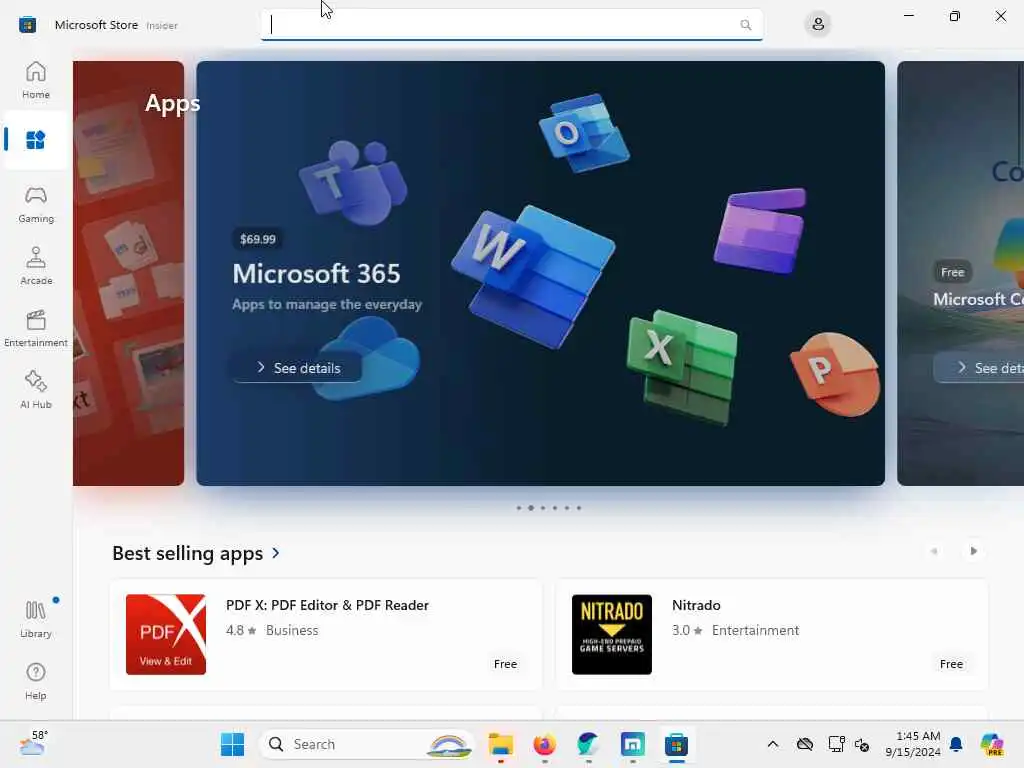
Task: Focus the Store search text field
Action: pos(511,25)
